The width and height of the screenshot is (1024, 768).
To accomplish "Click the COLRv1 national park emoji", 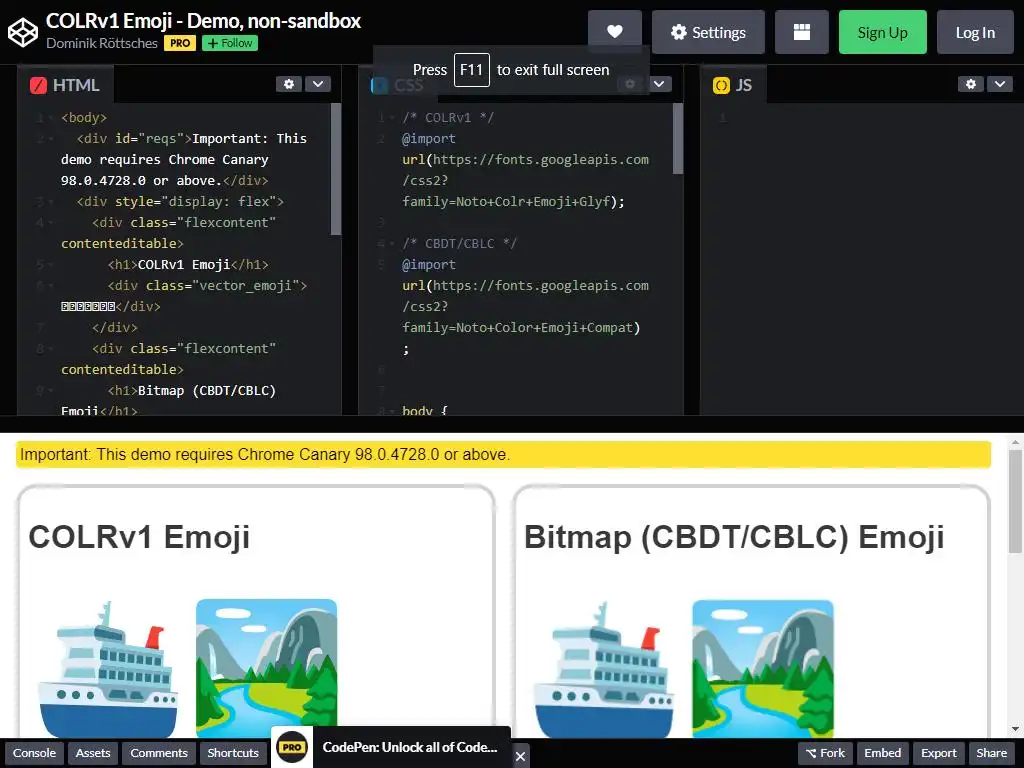I will point(266,669).
